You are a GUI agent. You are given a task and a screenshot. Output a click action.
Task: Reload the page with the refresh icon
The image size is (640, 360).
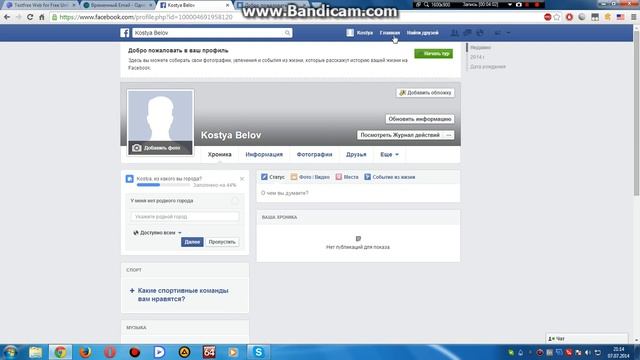[30, 17]
